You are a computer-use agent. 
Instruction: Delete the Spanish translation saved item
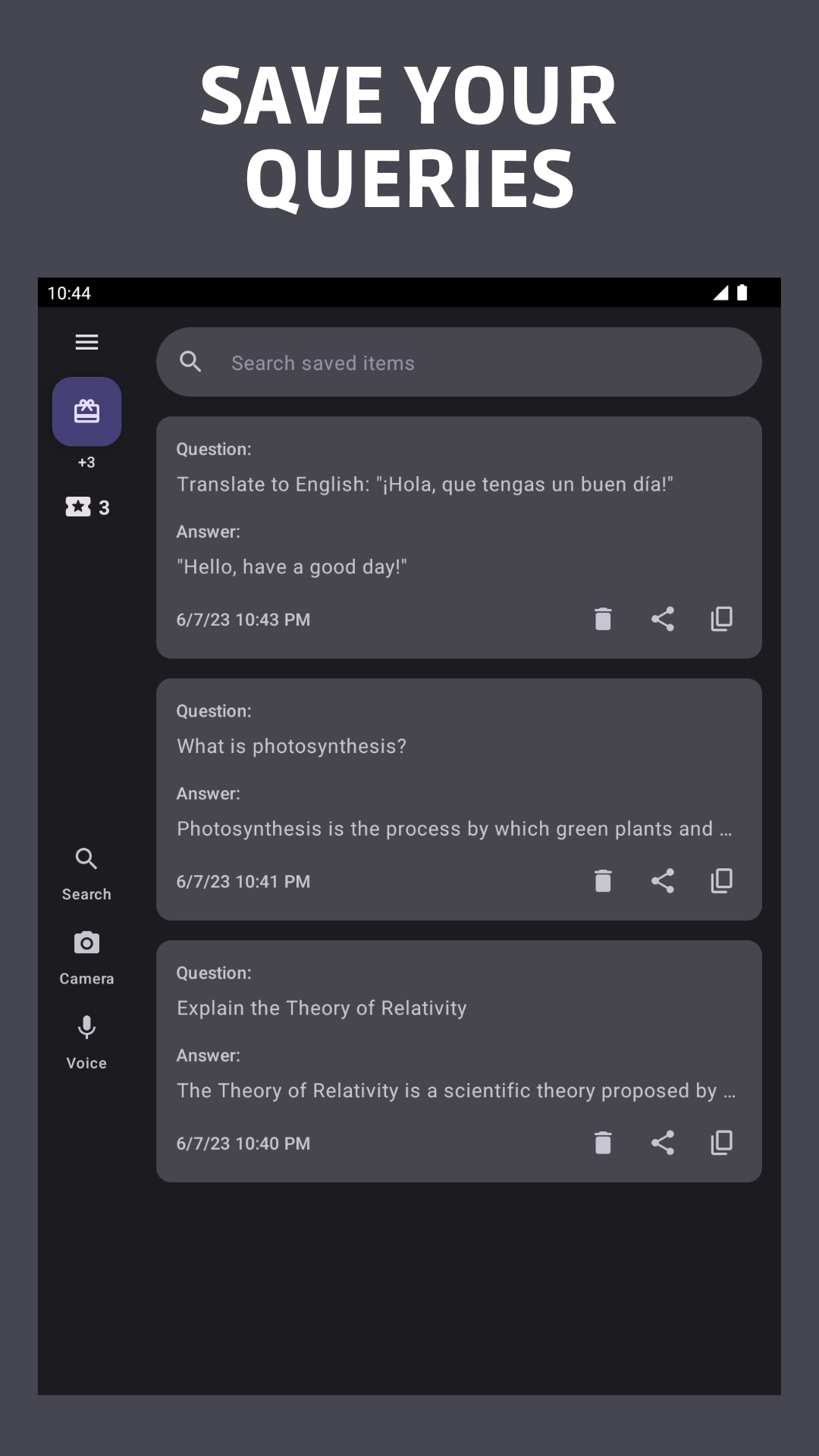[x=603, y=619]
